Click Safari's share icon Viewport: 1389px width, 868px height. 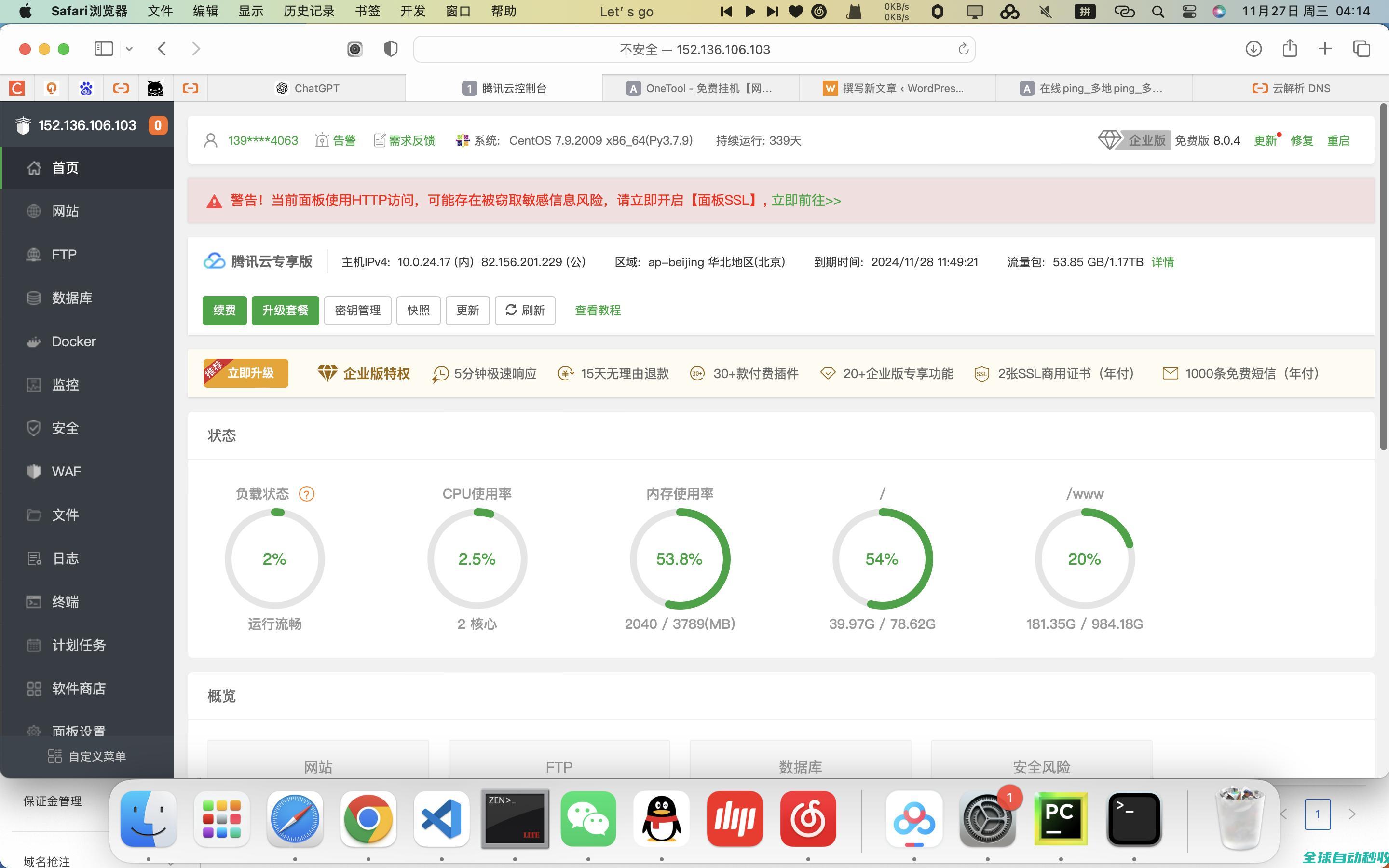[1290, 49]
